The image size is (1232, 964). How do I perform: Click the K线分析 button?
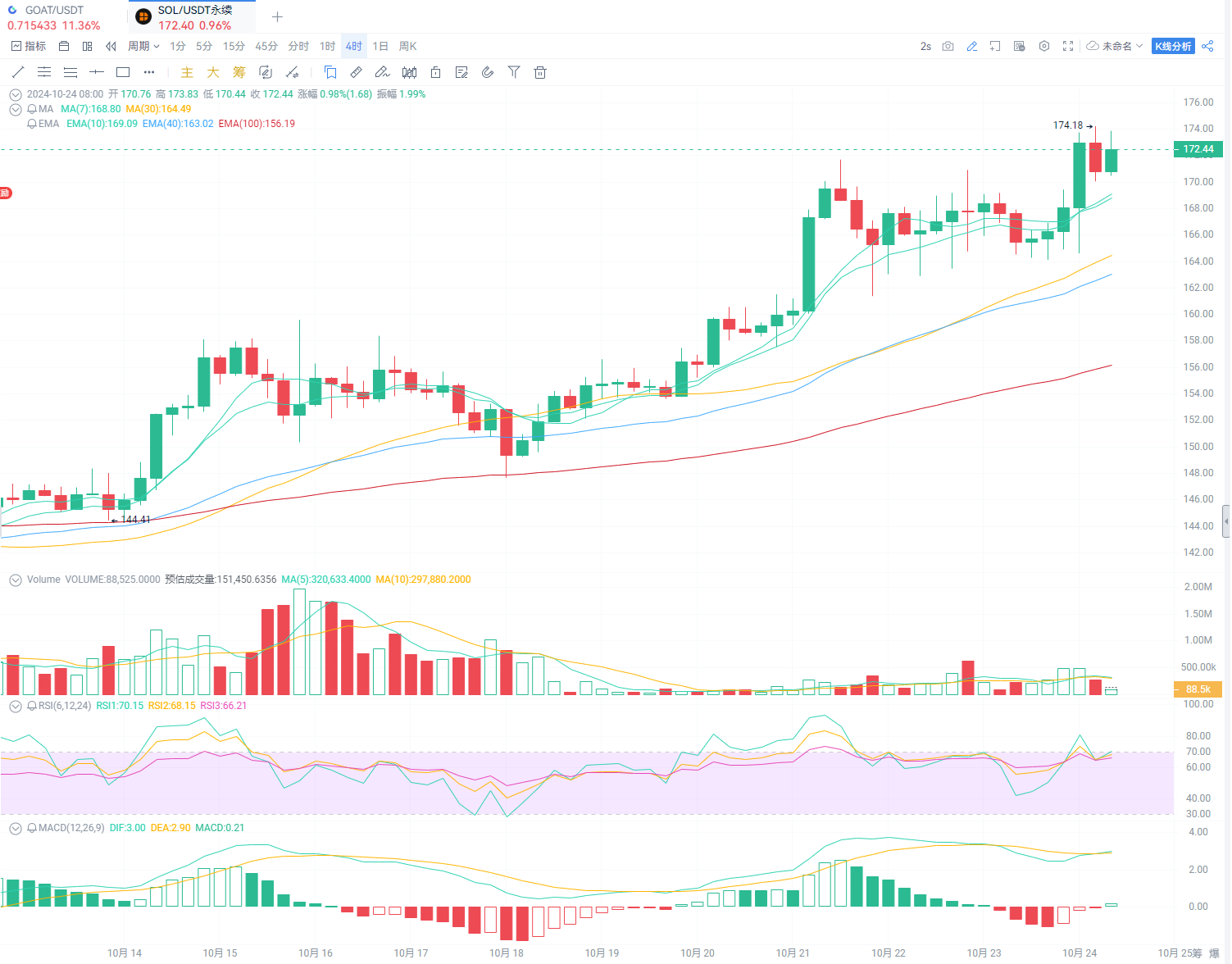pyautogui.click(x=1173, y=46)
